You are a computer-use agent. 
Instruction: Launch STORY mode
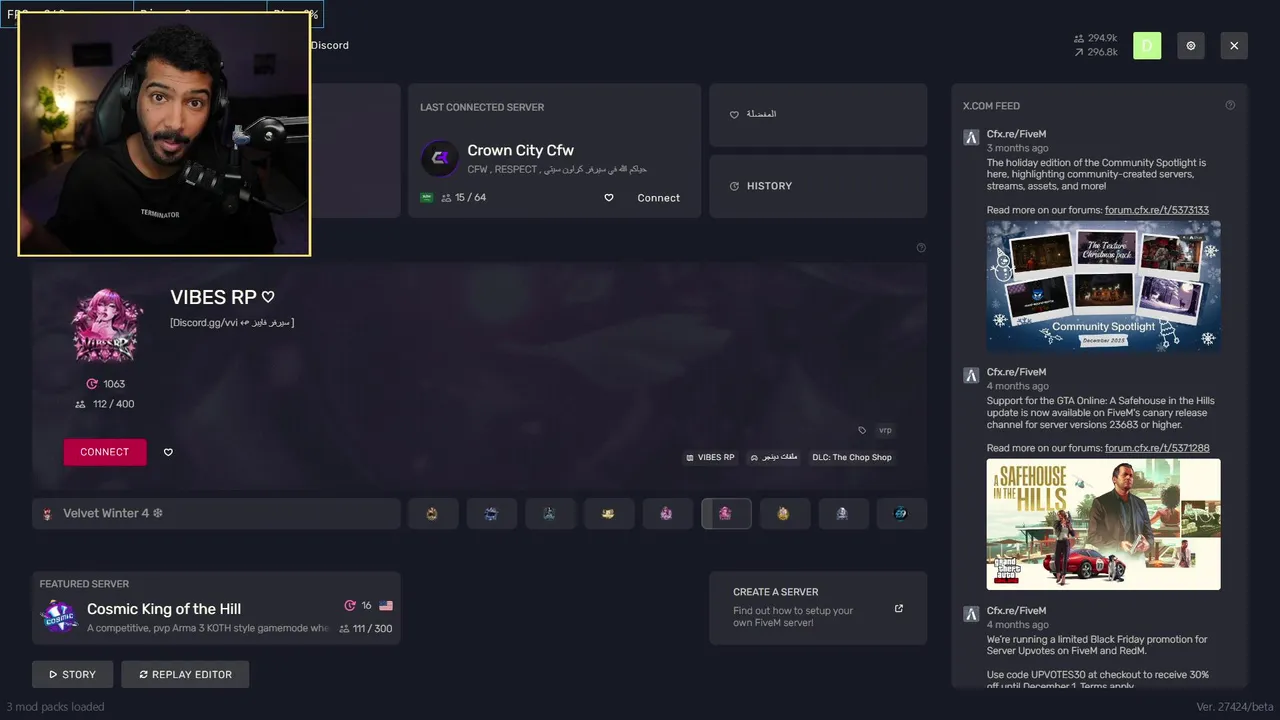(72, 674)
